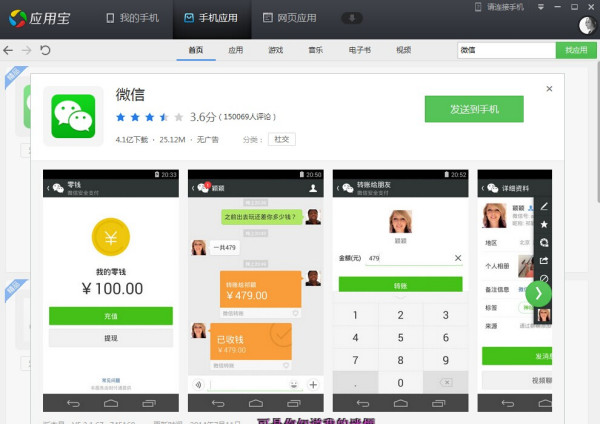Open the 网页应用 tab
The height and width of the screenshot is (424, 600).
(289, 18)
